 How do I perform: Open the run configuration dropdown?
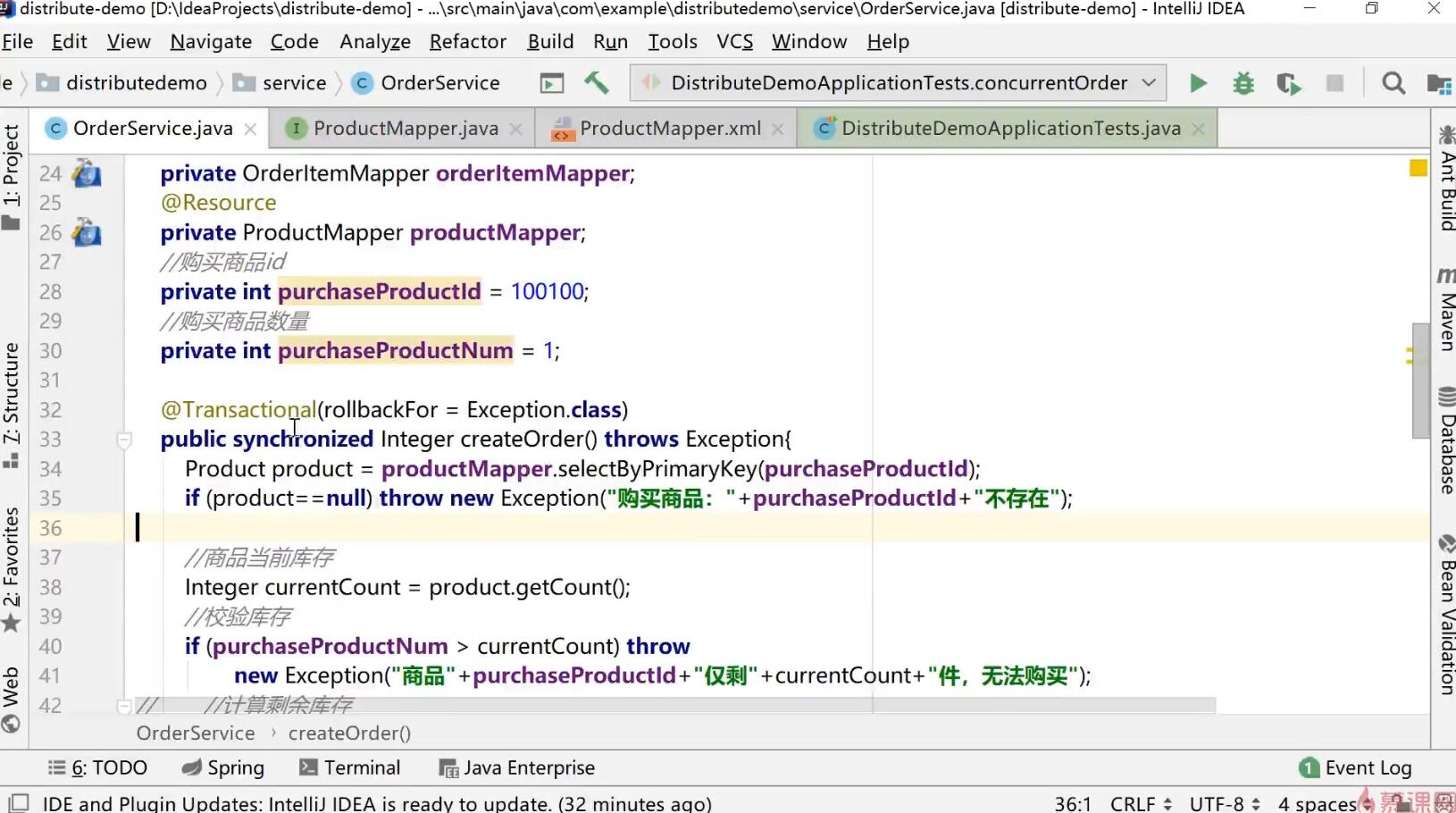coord(898,83)
